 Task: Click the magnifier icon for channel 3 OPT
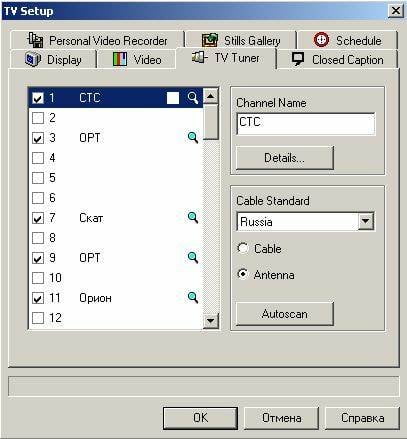[x=193, y=137]
